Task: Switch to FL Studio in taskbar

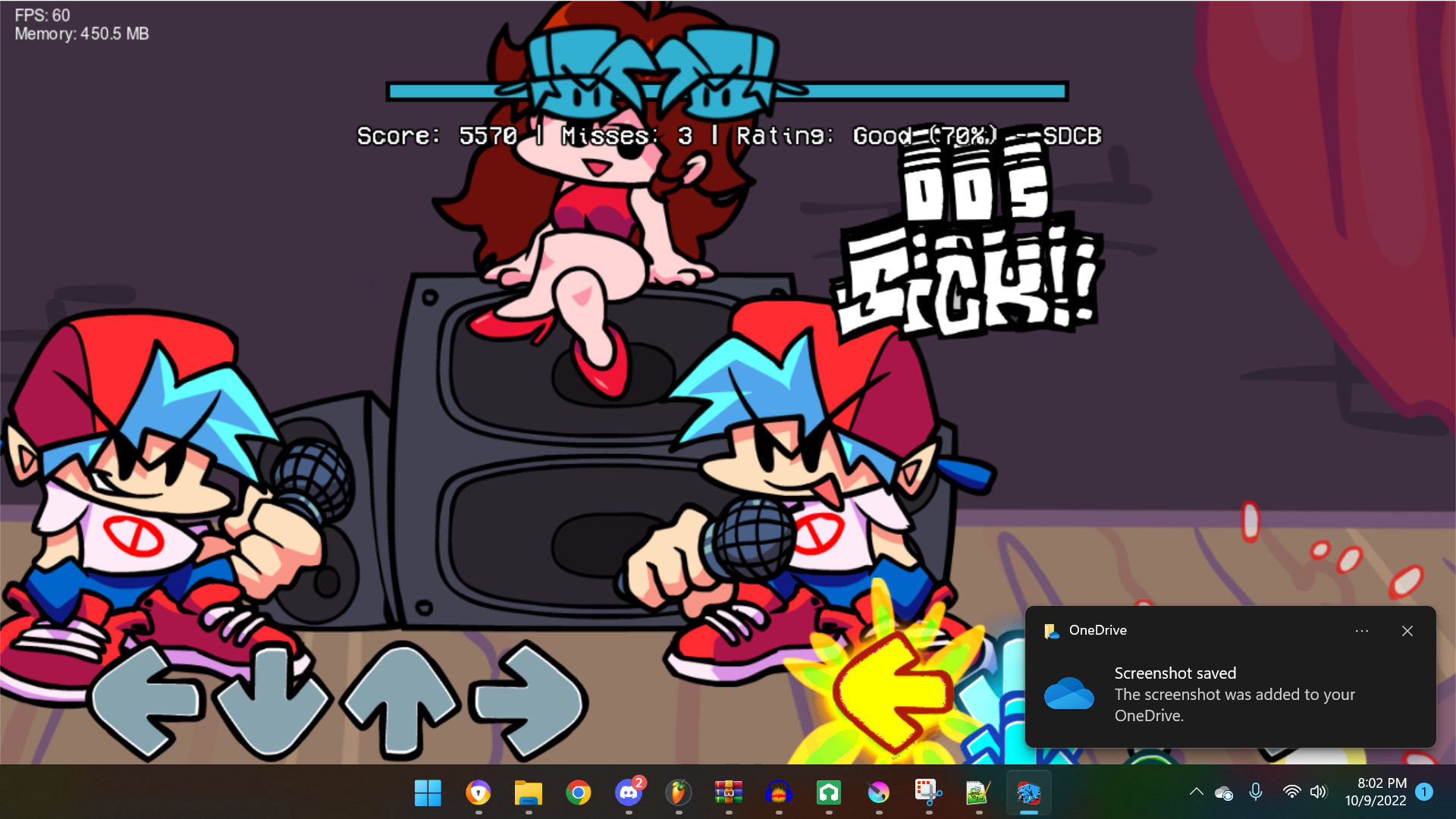Action: coord(678,793)
